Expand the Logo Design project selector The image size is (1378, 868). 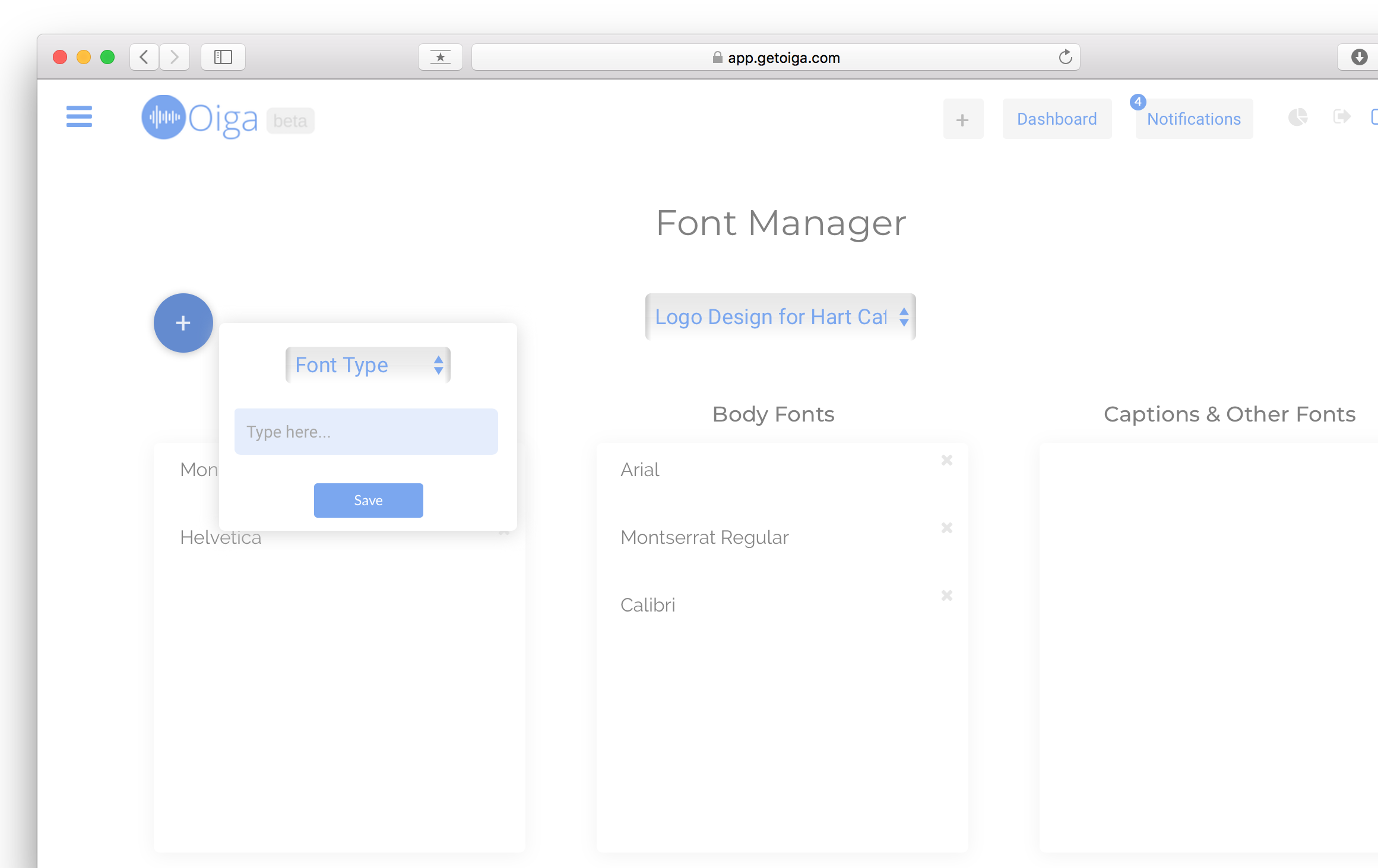780,317
